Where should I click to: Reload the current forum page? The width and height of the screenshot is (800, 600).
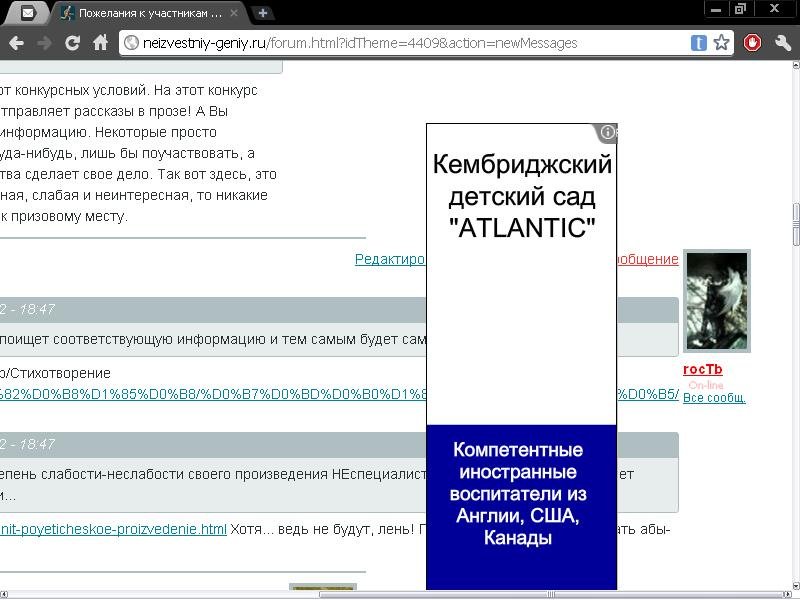72,43
